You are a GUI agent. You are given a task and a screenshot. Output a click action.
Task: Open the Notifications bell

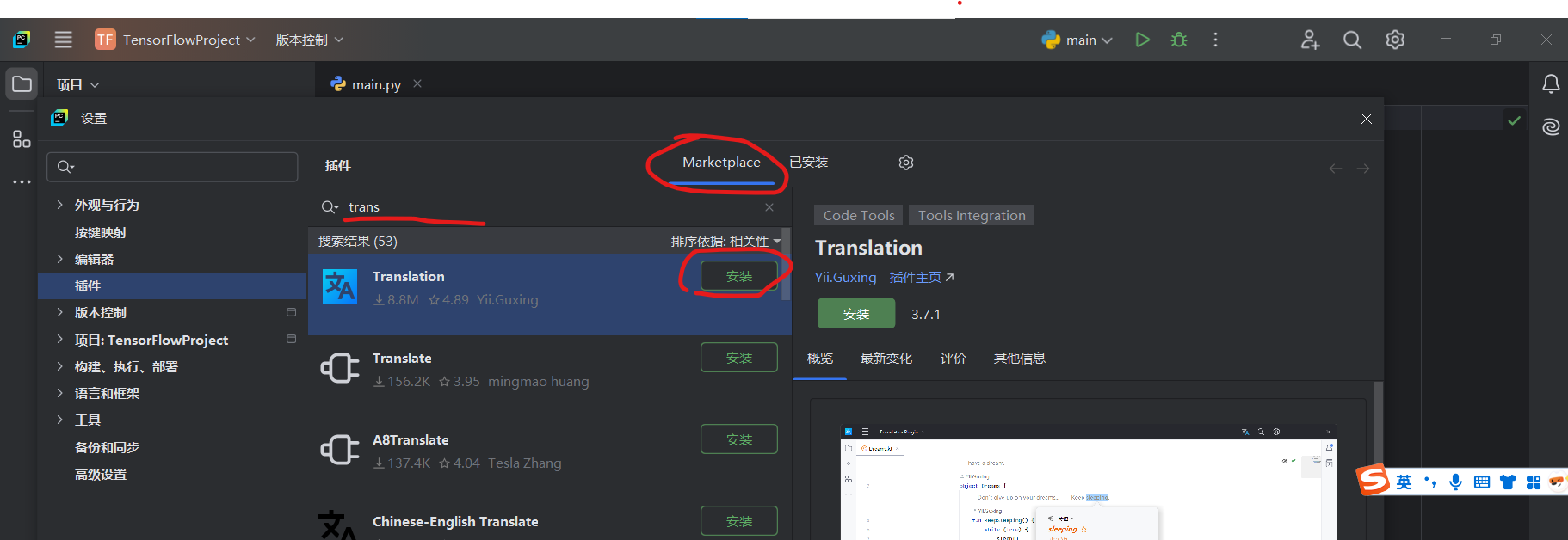tap(1551, 84)
